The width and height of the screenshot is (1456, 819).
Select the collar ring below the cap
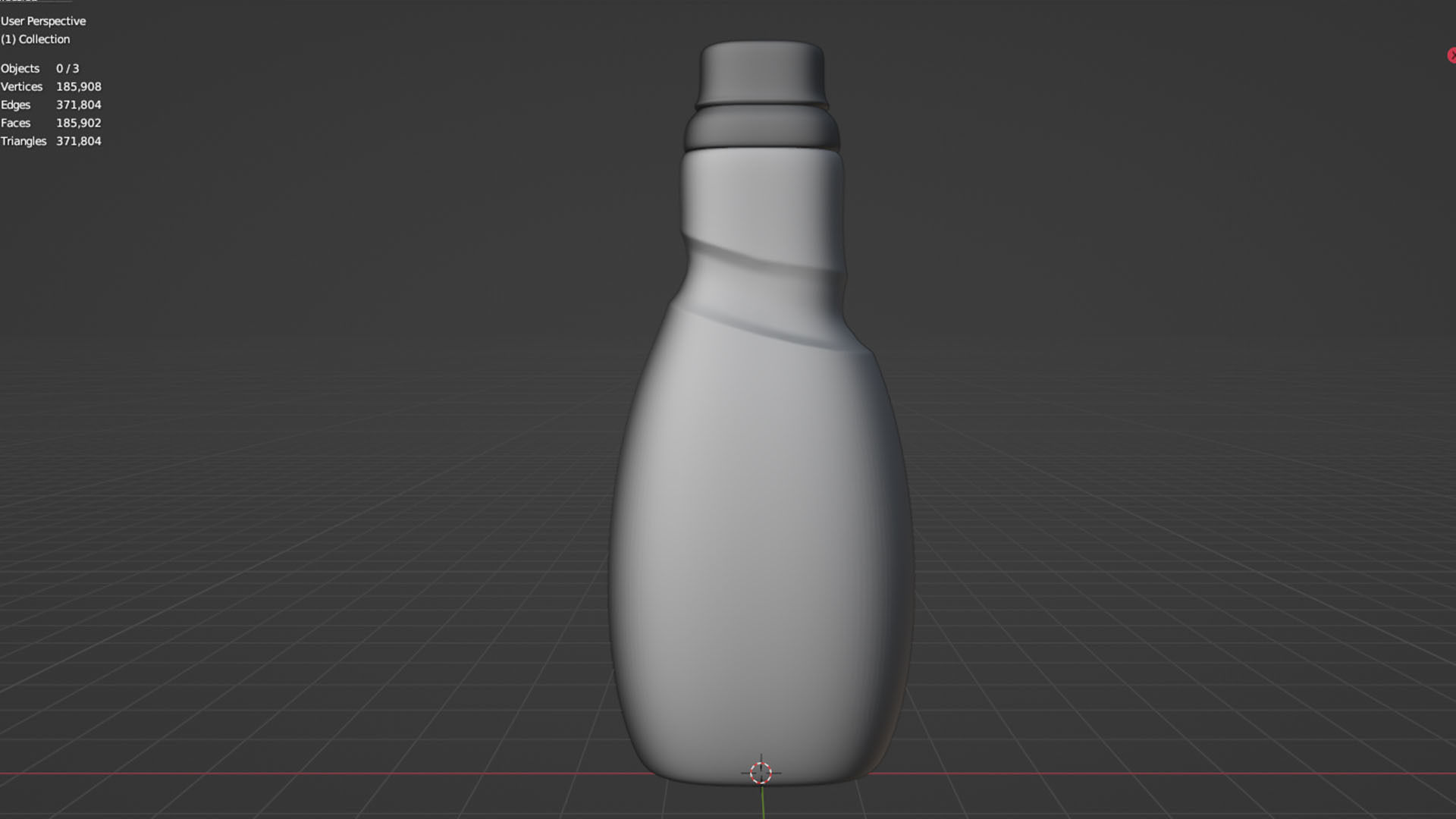[761, 128]
